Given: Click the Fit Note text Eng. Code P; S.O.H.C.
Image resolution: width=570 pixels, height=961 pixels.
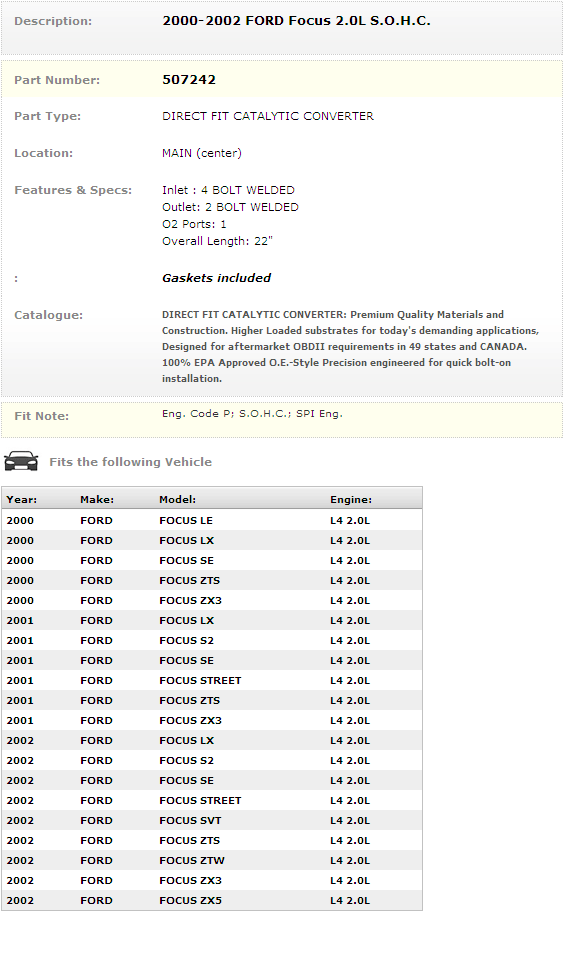Looking at the screenshot, I should (x=252, y=414).
